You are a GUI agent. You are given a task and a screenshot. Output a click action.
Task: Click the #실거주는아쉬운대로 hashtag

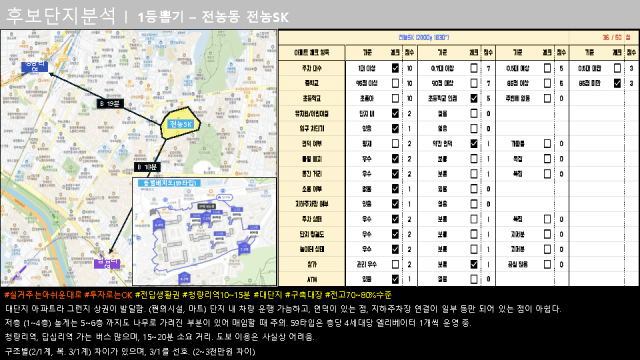(x=43, y=295)
